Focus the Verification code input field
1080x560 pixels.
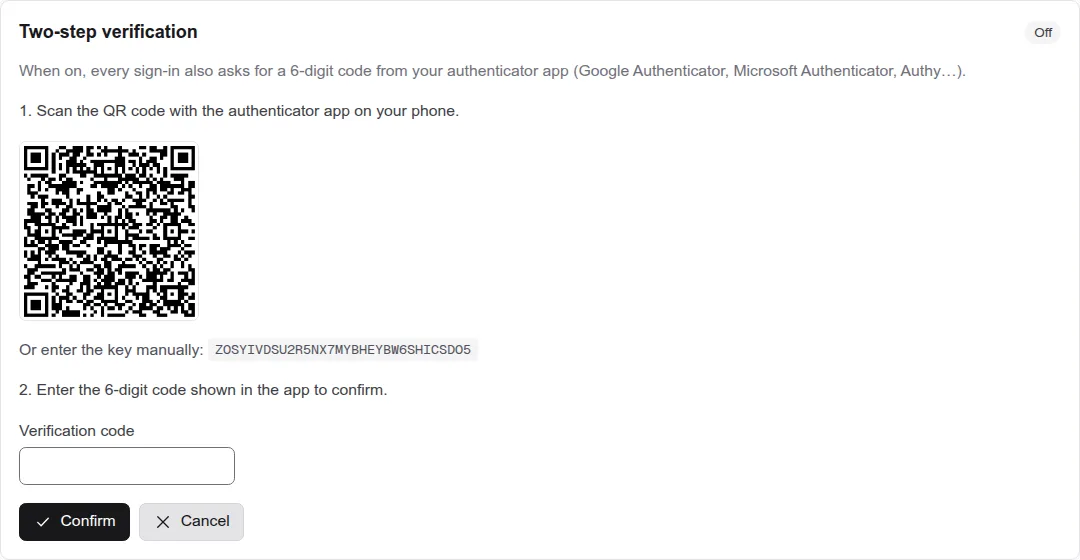tap(127, 466)
